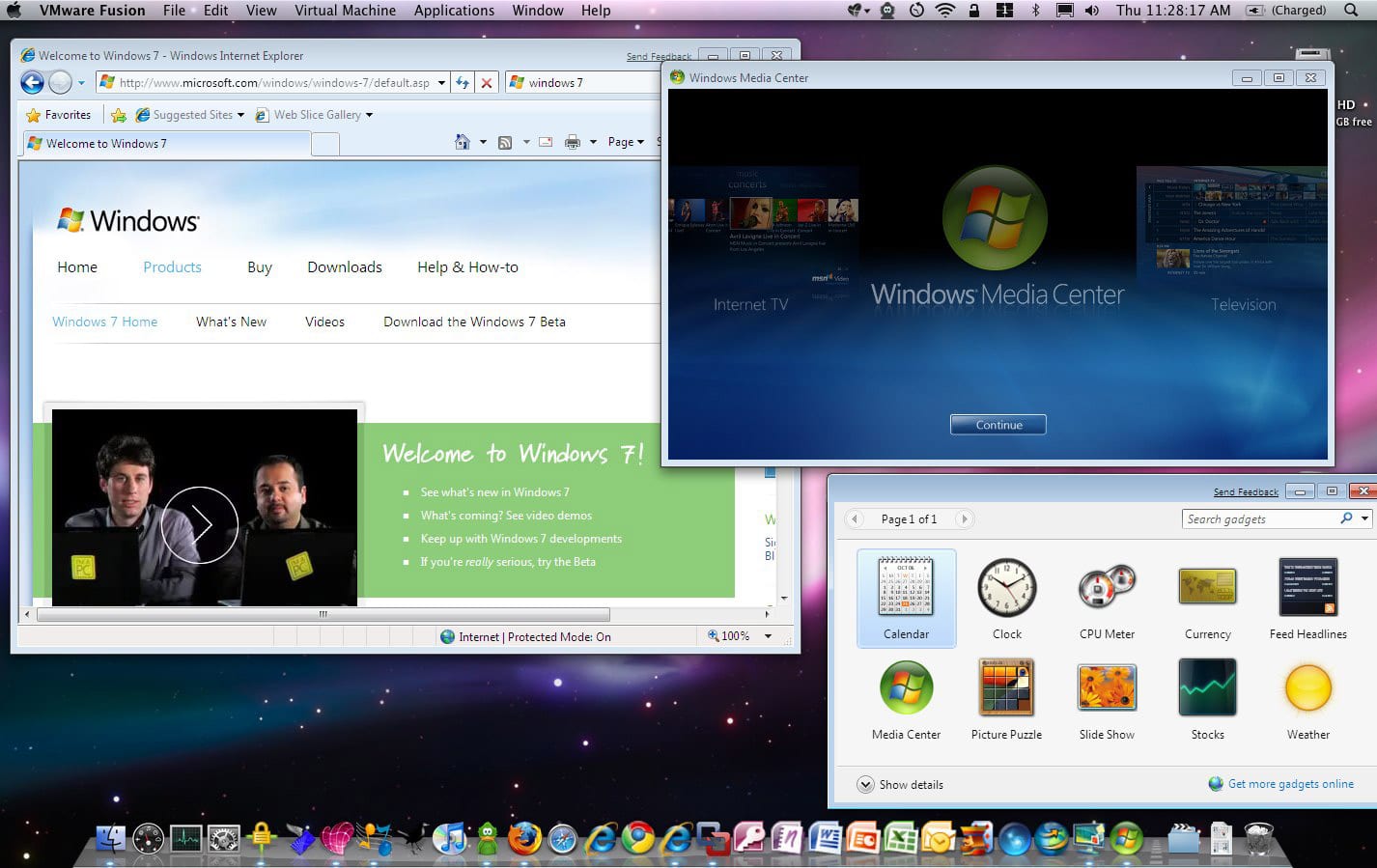Click the IE horizontal scrollbar
Image resolution: width=1377 pixels, height=868 pixels.
tap(323, 614)
